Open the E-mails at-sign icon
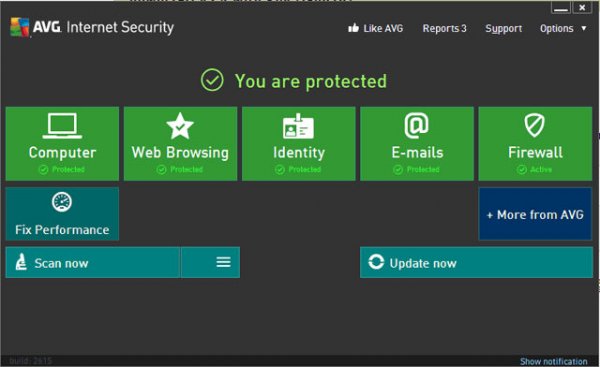The width and height of the screenshot is (600, 367). pos(417,125)
